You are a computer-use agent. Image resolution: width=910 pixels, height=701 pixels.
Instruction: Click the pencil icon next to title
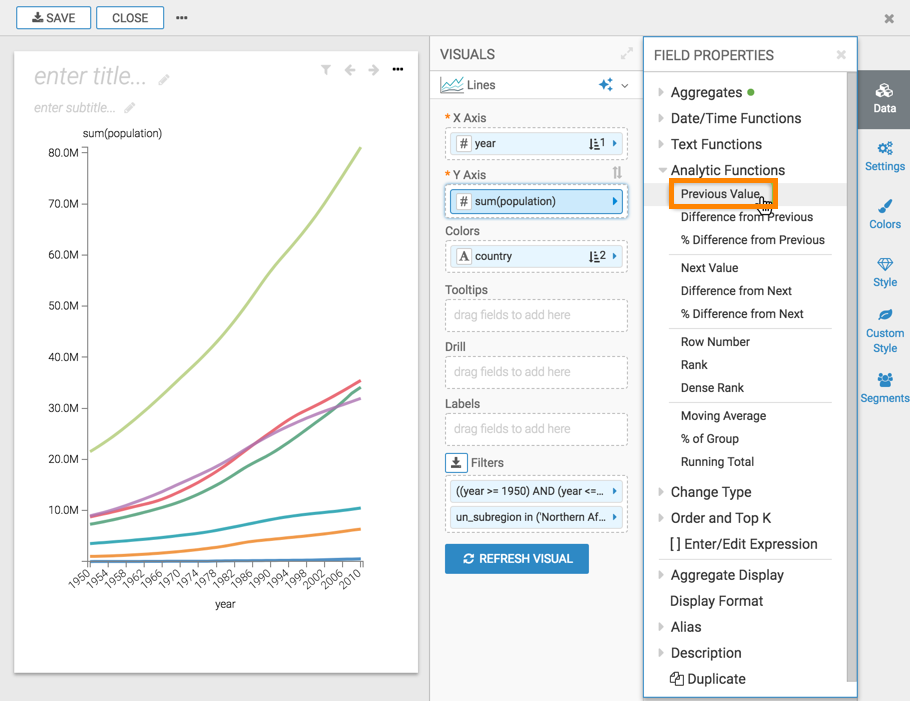point(164,79)
